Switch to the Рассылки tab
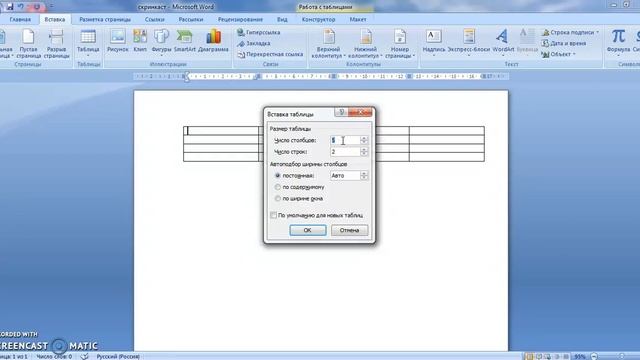Screen dimensions: 640x360 click(x=191, y=19)
